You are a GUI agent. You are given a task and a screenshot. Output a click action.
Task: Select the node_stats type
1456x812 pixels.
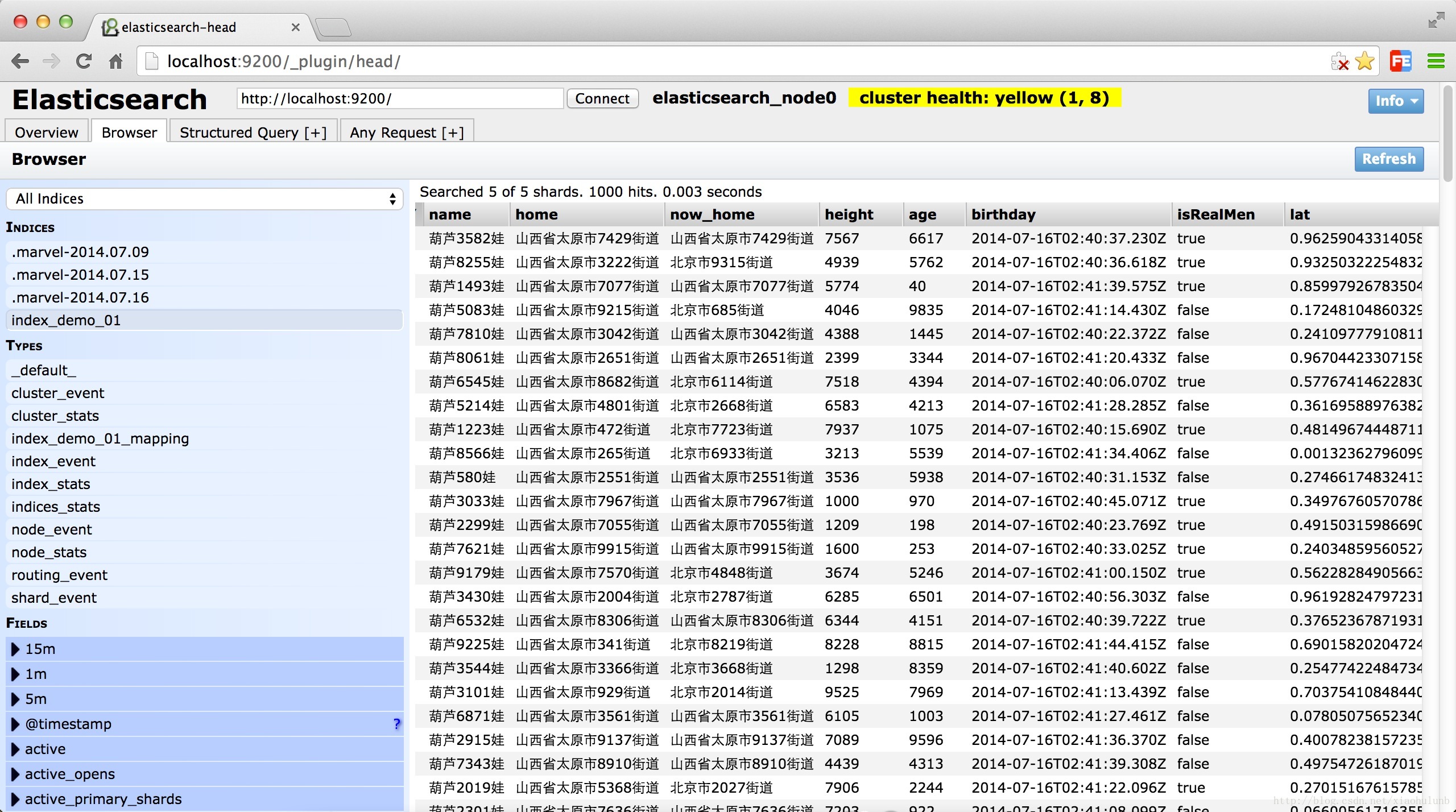[x=205, y=552]
